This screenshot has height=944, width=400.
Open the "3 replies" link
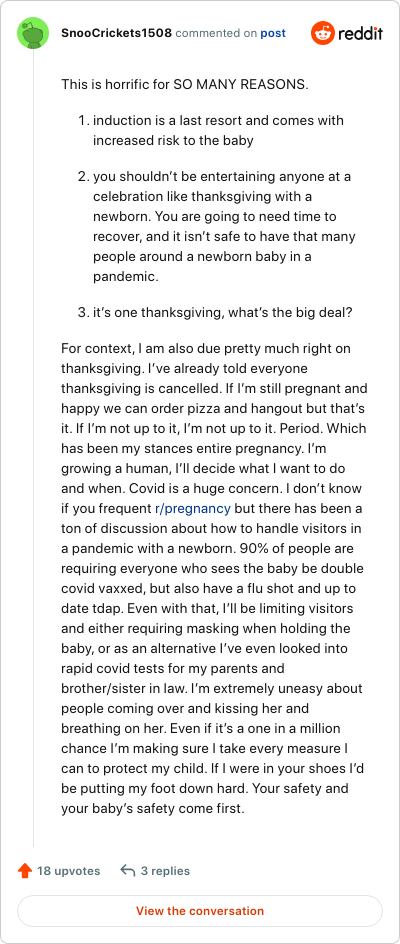click(165, 871)
